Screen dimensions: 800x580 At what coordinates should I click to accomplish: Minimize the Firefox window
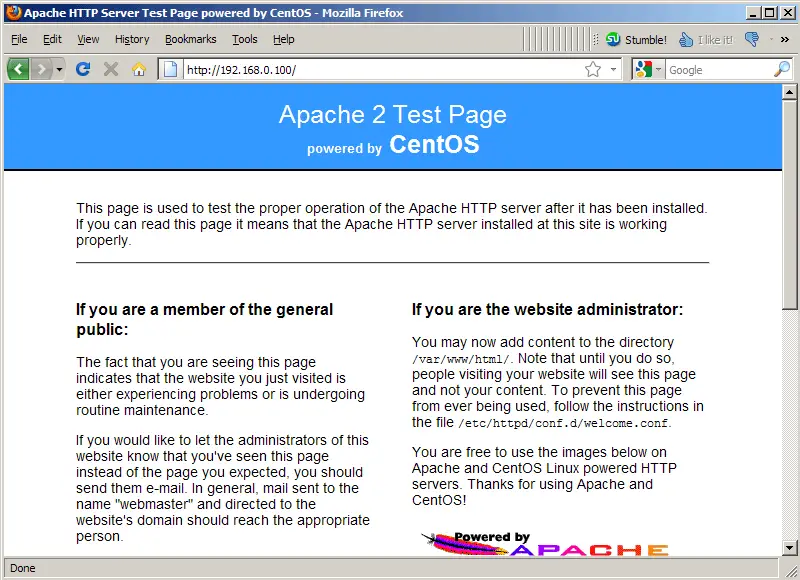pos(753,13)
